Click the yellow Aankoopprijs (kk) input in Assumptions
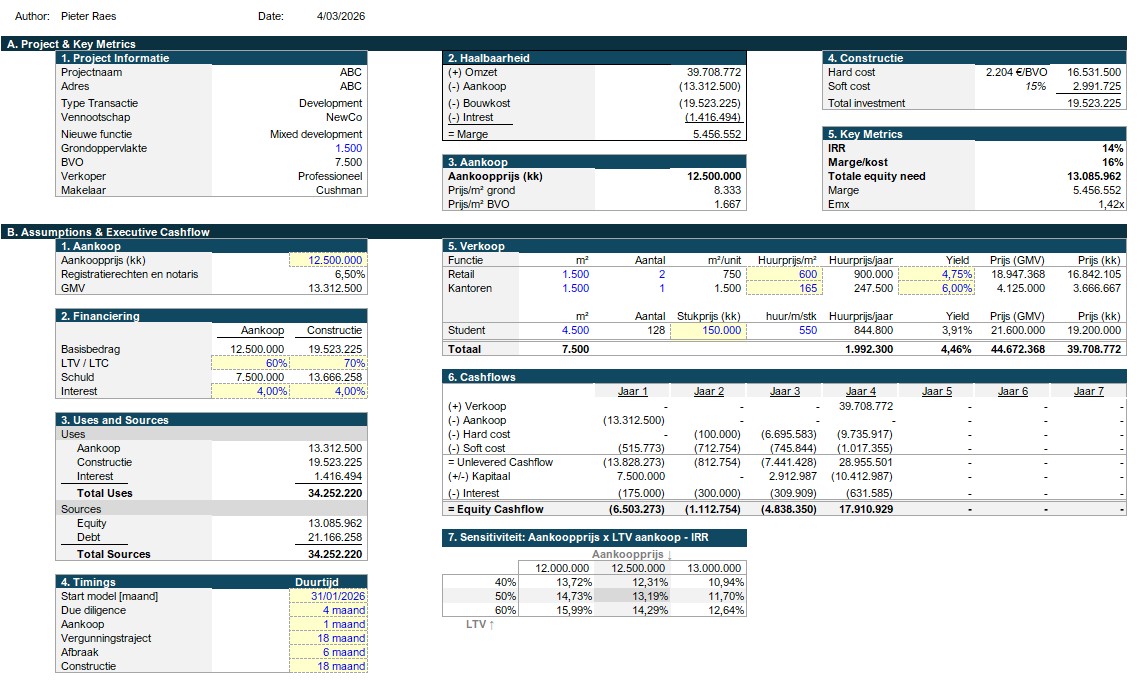1139x685 pixels. [x=328, y=260]
